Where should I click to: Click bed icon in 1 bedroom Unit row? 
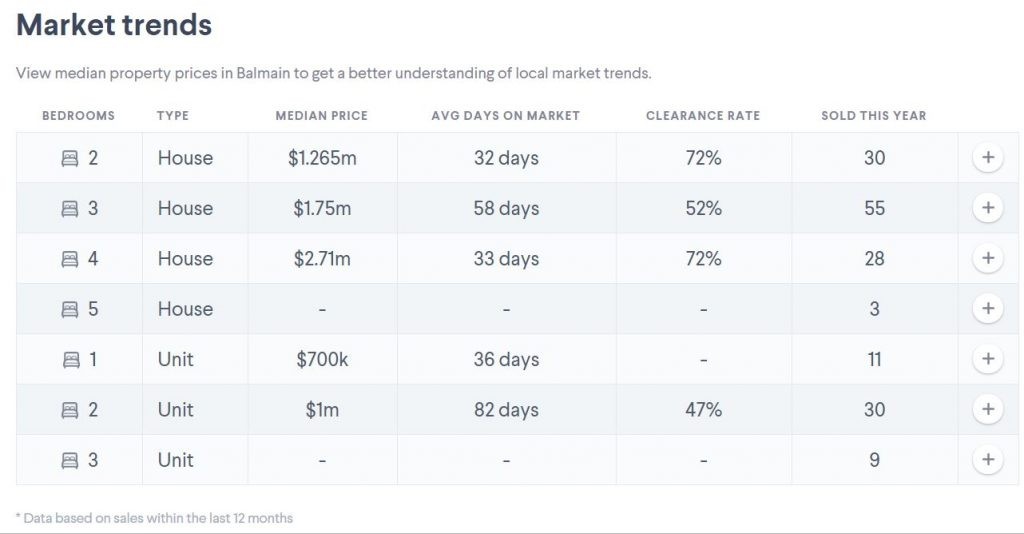[x=70, y=359]
